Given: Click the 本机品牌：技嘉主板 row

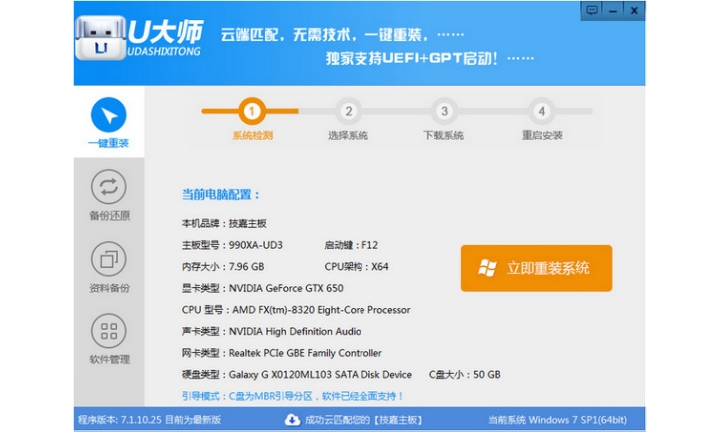Looking at the screenshot, I should pos(224,224).
